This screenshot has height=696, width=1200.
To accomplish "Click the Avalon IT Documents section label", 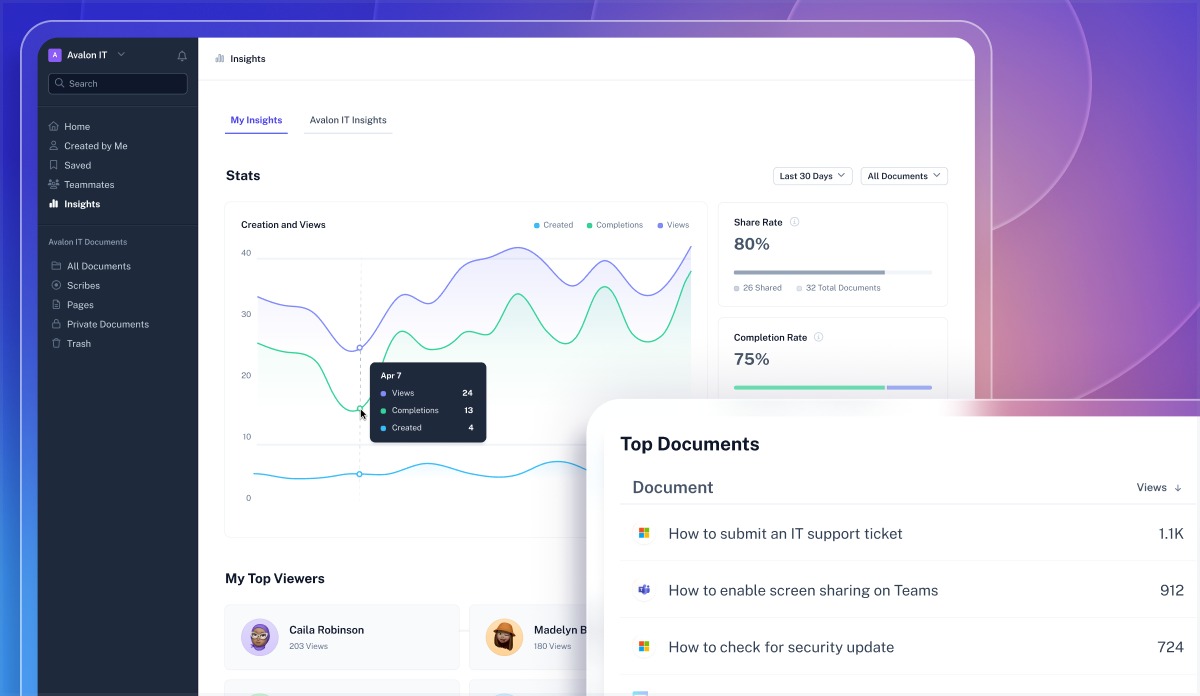I will tap(88, 242).
